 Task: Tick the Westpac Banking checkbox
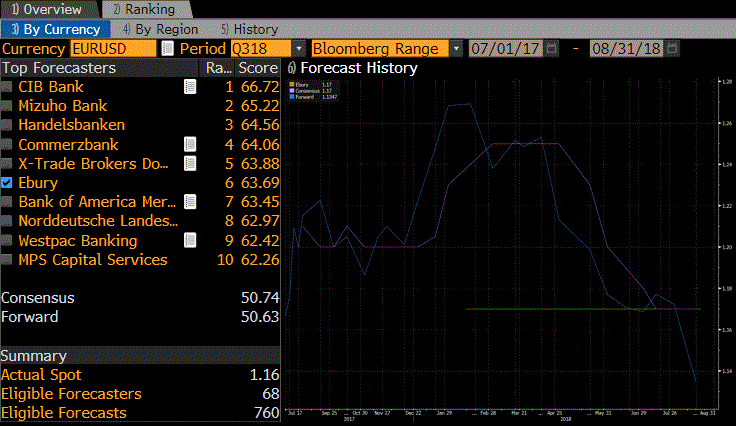(7, 241)
